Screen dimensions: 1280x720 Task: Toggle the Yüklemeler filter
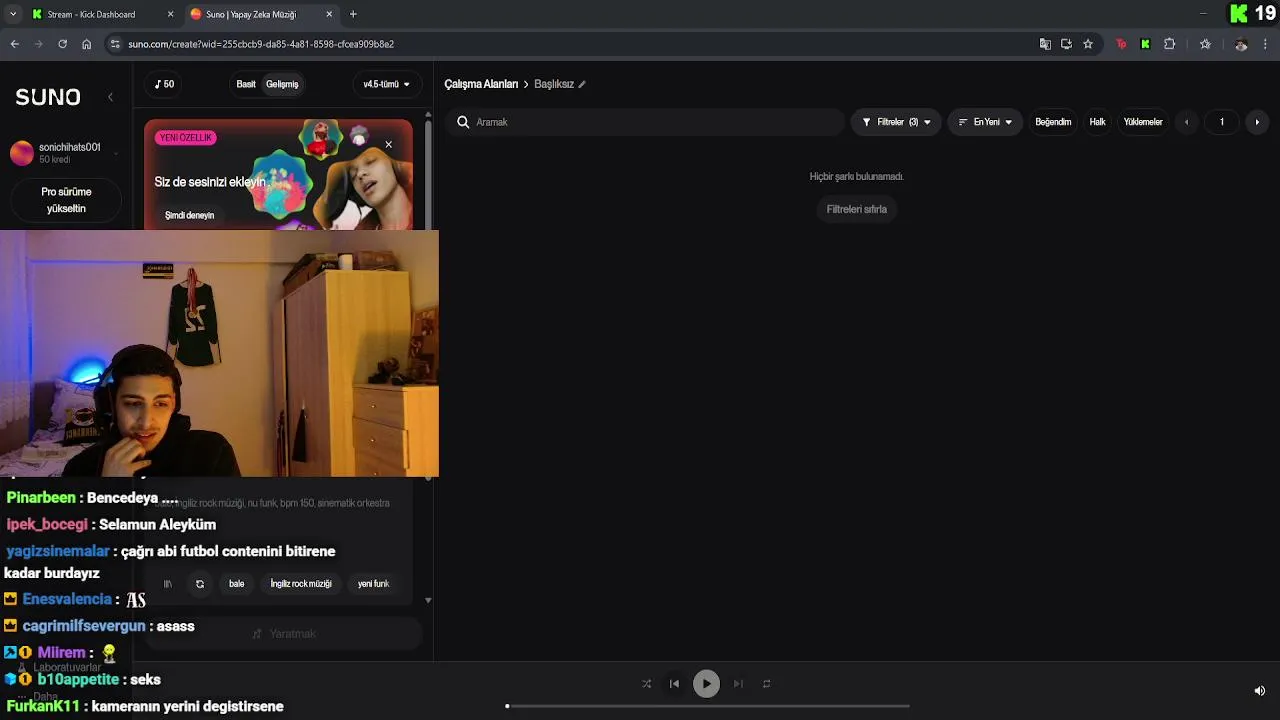pyautogui.click(x=1143, y=122)
